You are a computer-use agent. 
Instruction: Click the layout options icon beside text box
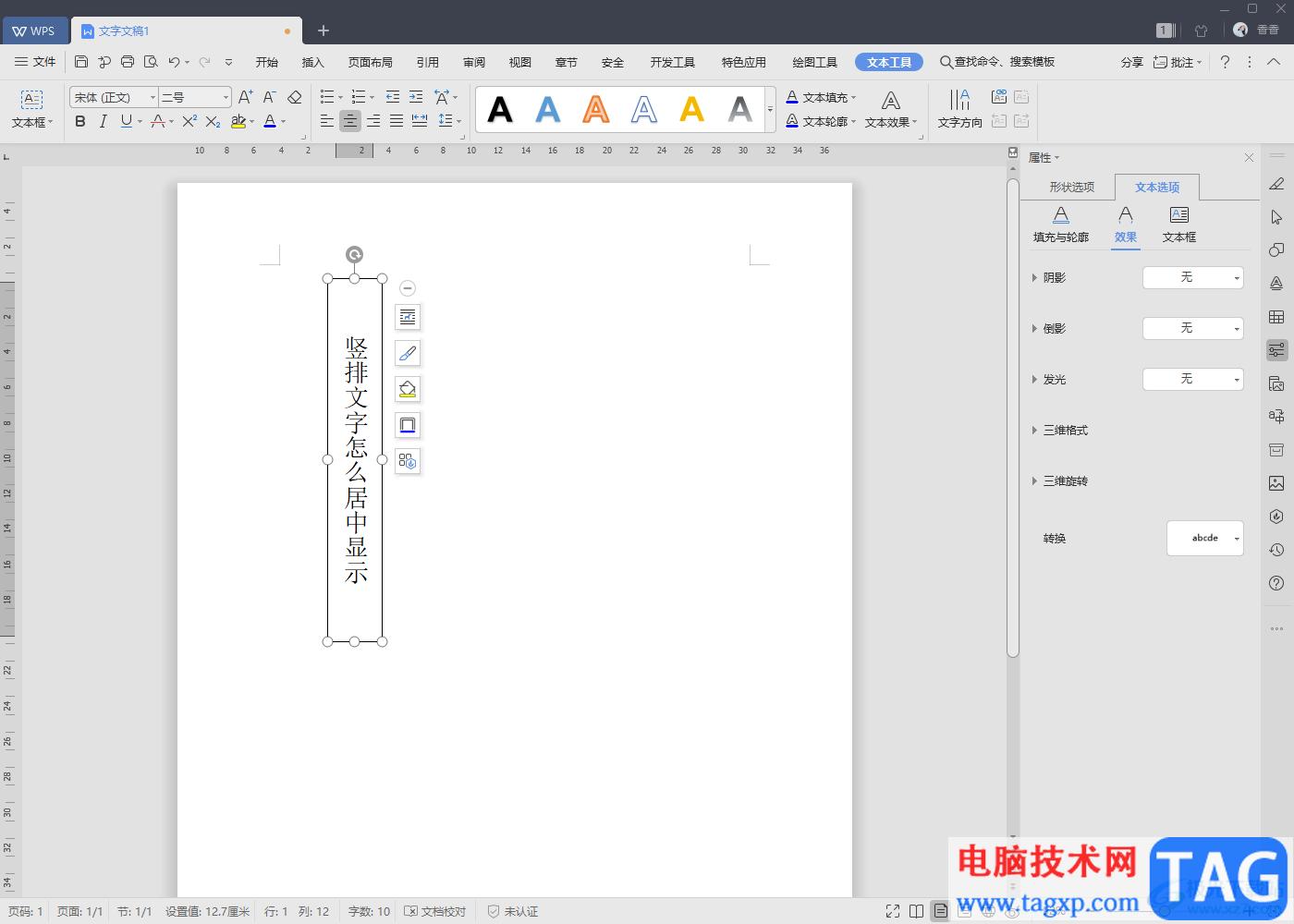408,317
